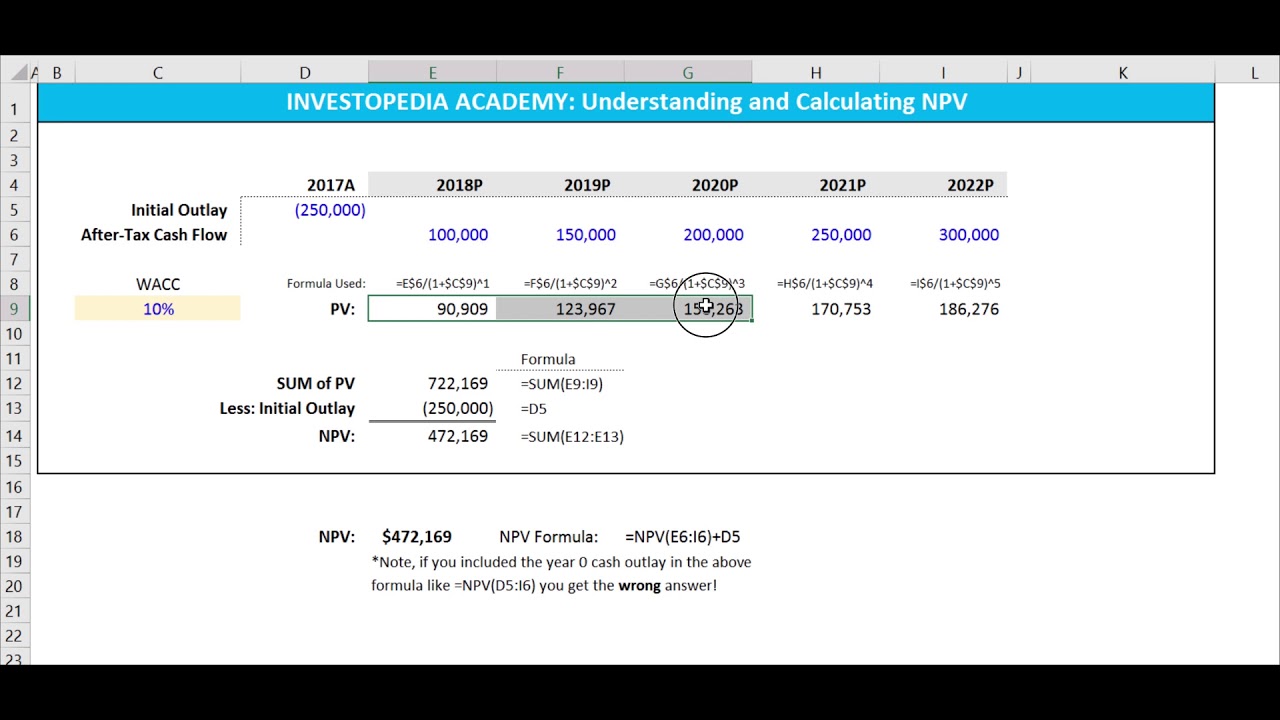This screenshot has height=720, width=1280.
Task: Select the 90,909 present value cell
Action: click(432, 309)
